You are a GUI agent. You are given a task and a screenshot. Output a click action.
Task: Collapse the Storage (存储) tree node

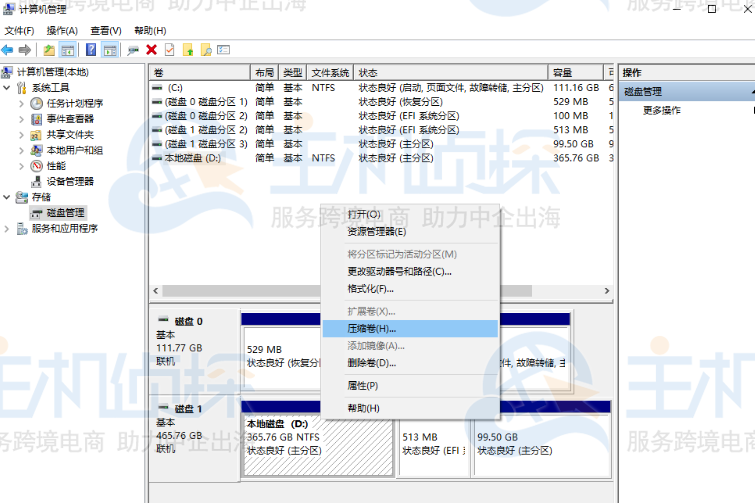click(x=8, y=197)
